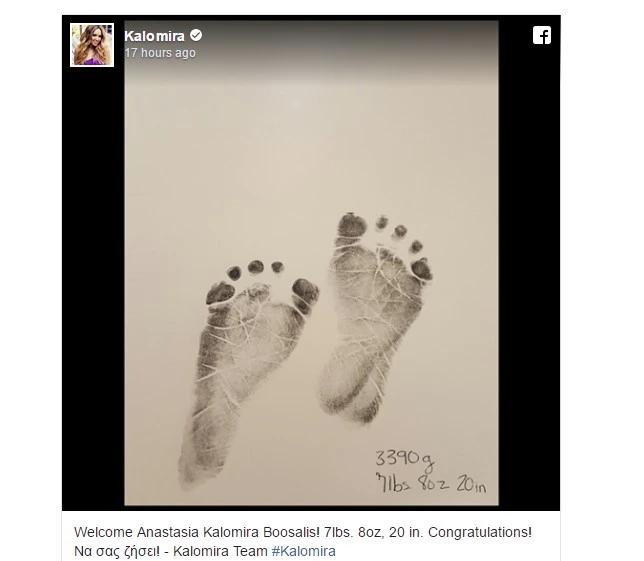Click the handwritten '3390g' note
Image resolution: width=644 pixels, height=561 pixels.
tap(405, 460)
